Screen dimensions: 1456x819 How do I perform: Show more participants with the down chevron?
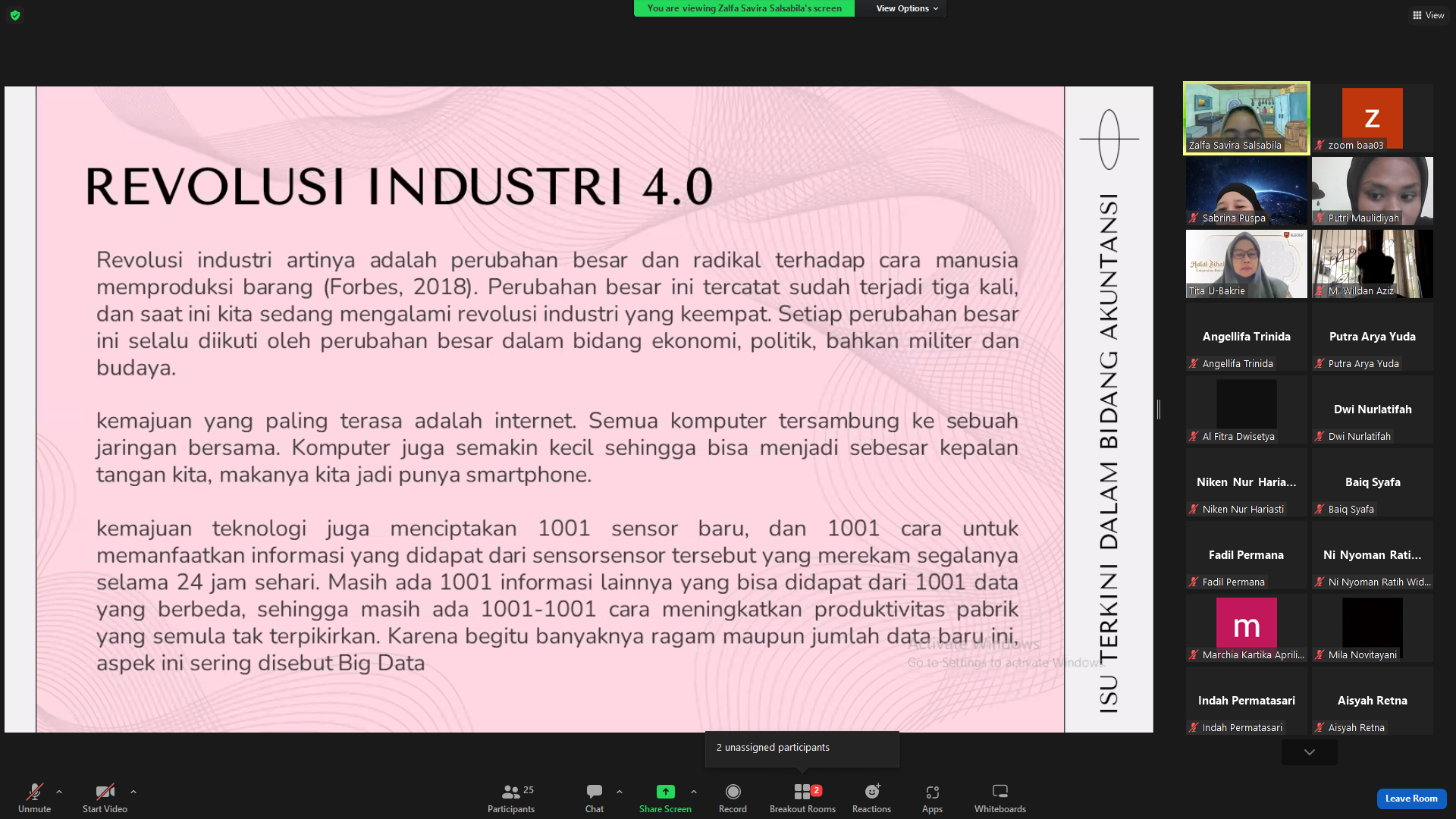tap(1310, 752)
